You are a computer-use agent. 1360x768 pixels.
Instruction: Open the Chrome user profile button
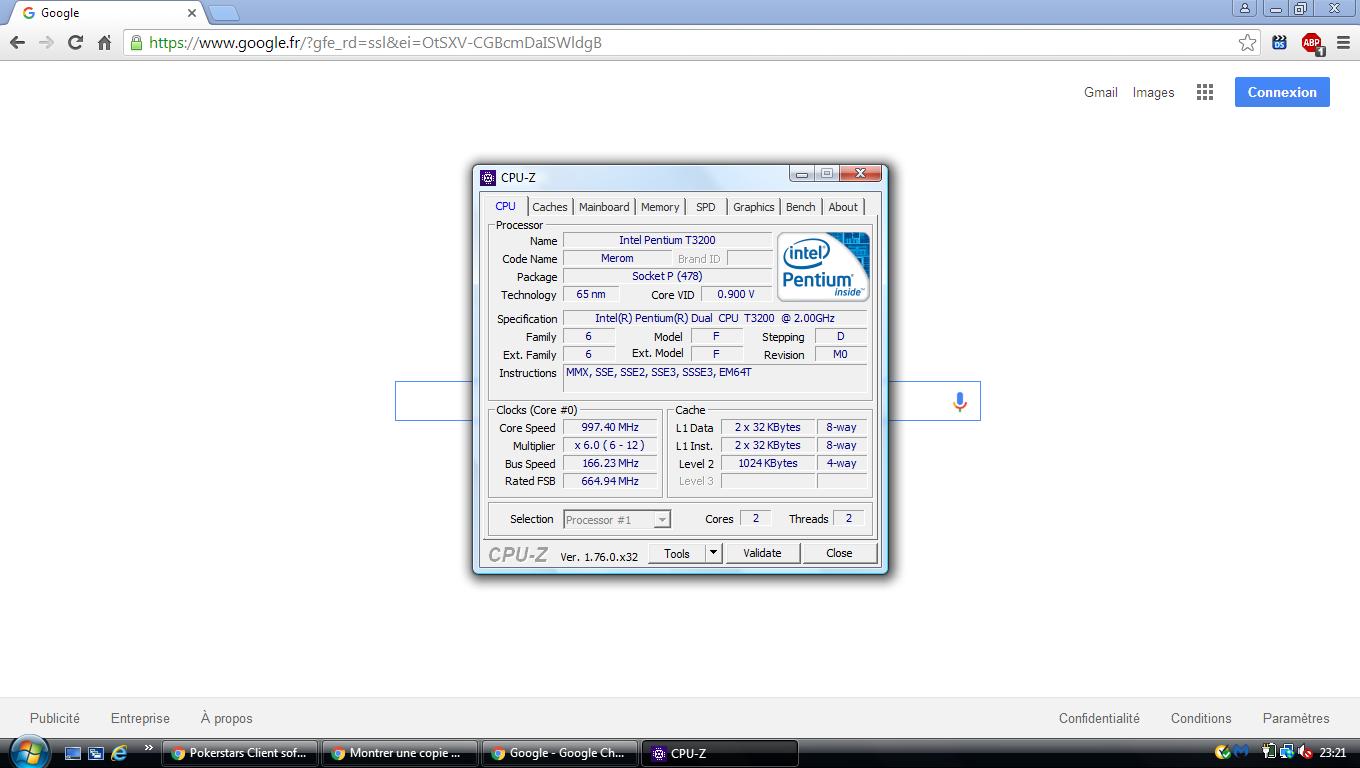click(x=1245, y=8)
